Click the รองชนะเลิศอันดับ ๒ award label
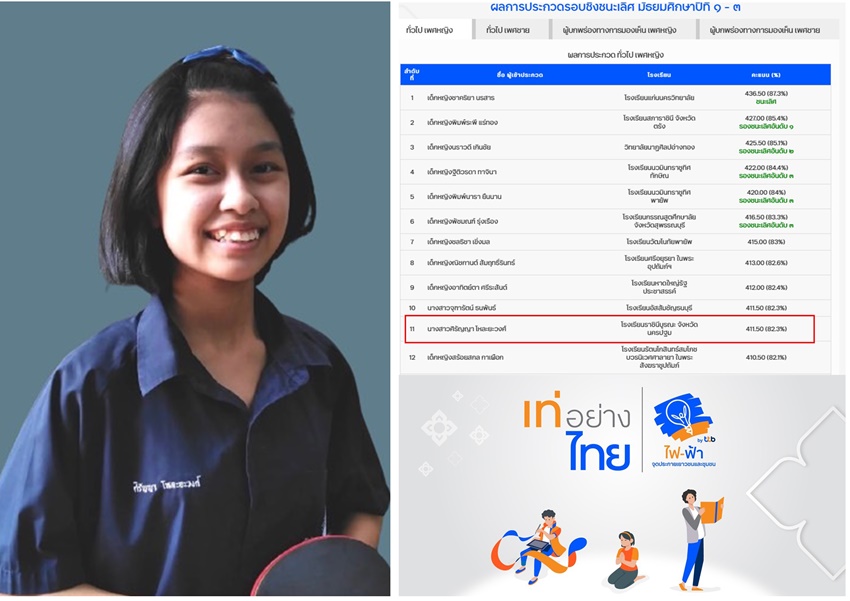The image size is (850, 601). pos(766,151)
